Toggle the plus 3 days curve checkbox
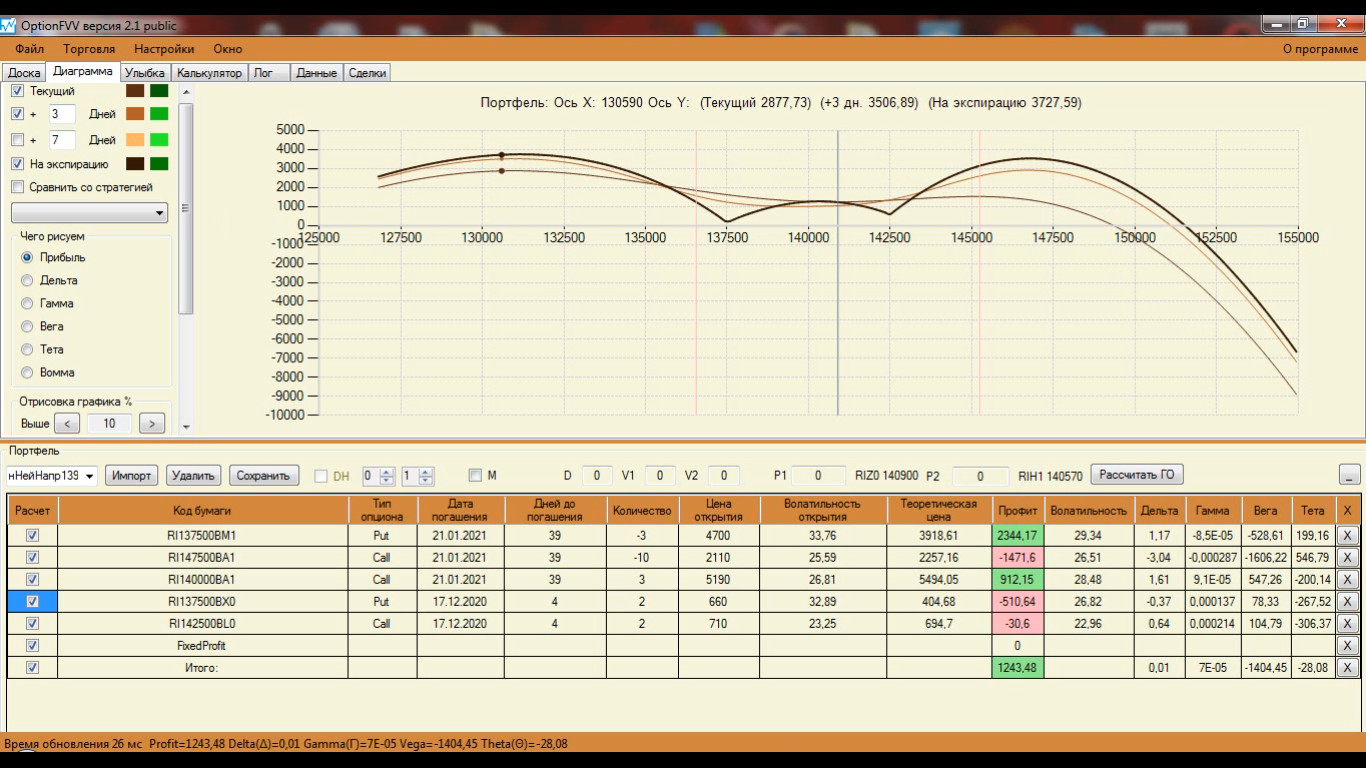This screenshot has height=768, width=1366. click(17, 114)
